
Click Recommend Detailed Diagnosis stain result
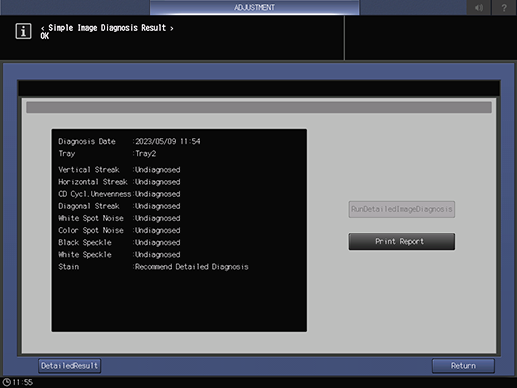point(192,267)
